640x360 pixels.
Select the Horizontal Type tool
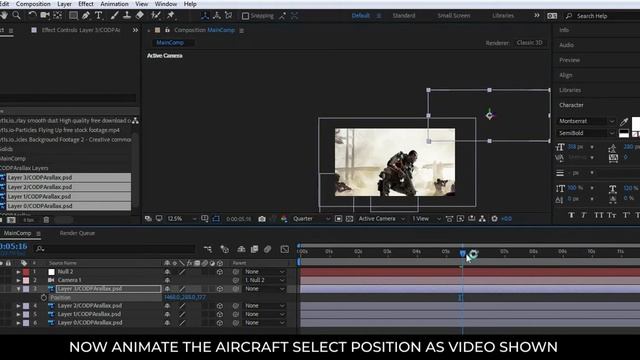[x=98, y=16]
